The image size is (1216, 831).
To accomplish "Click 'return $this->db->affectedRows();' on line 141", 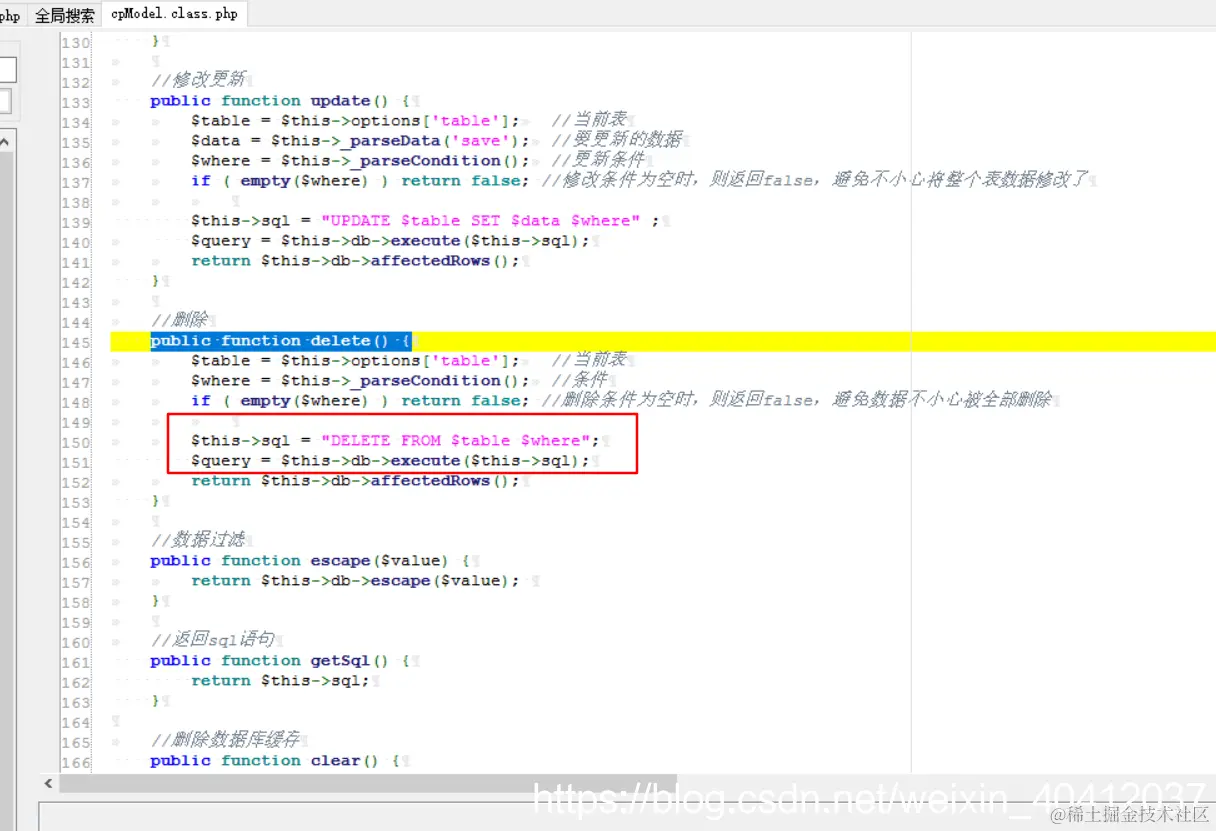I will click(x=356, y=261).
